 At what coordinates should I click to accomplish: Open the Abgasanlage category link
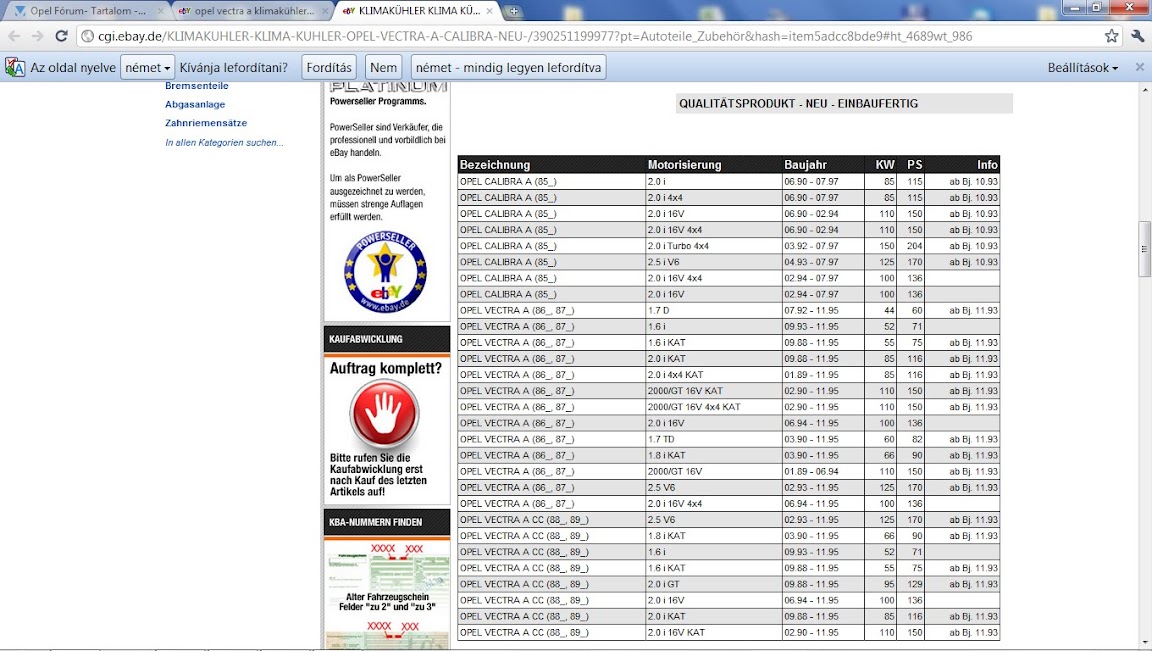click(195, 104)
